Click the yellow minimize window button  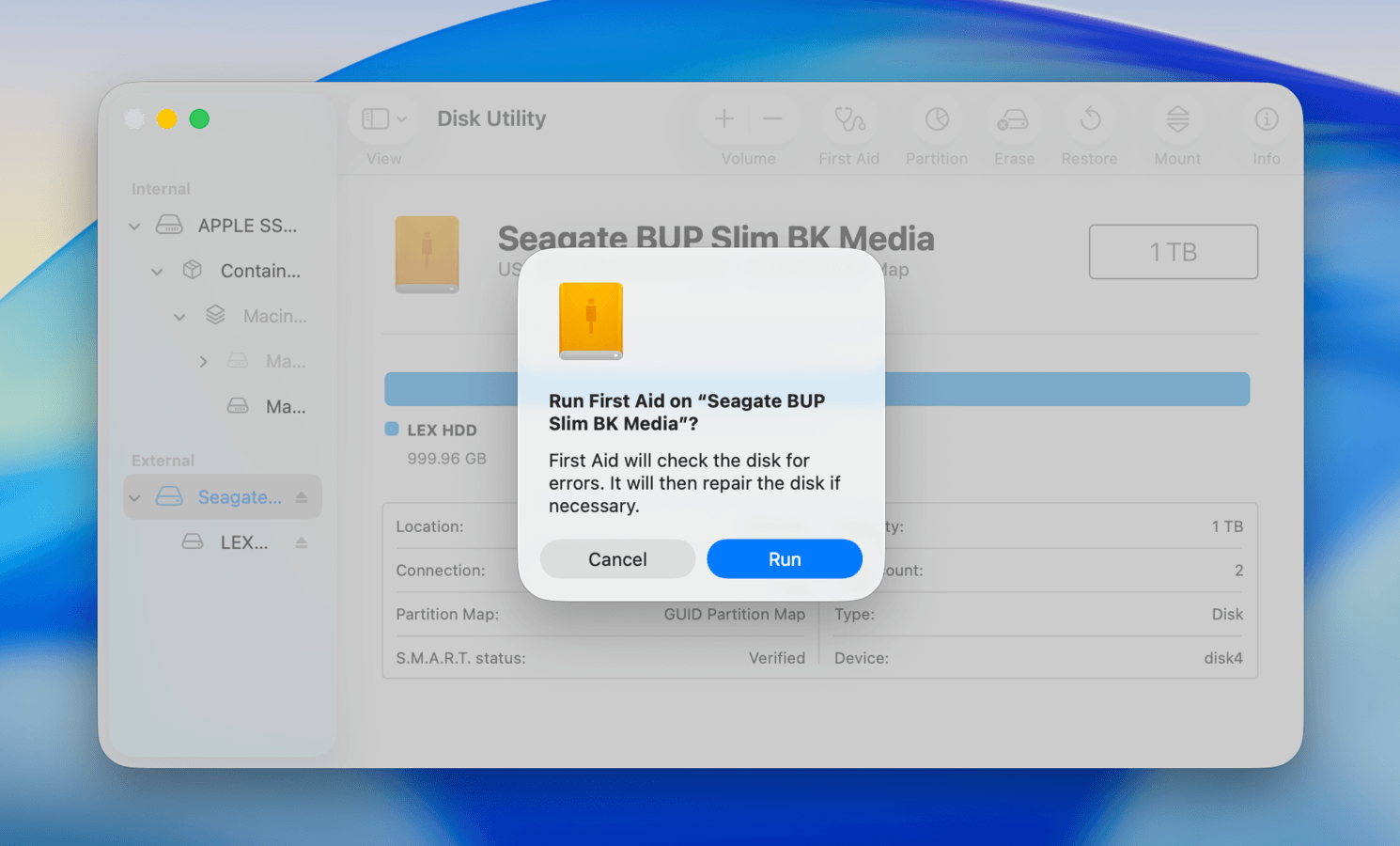pyautogui.click(x=166, y=119)
